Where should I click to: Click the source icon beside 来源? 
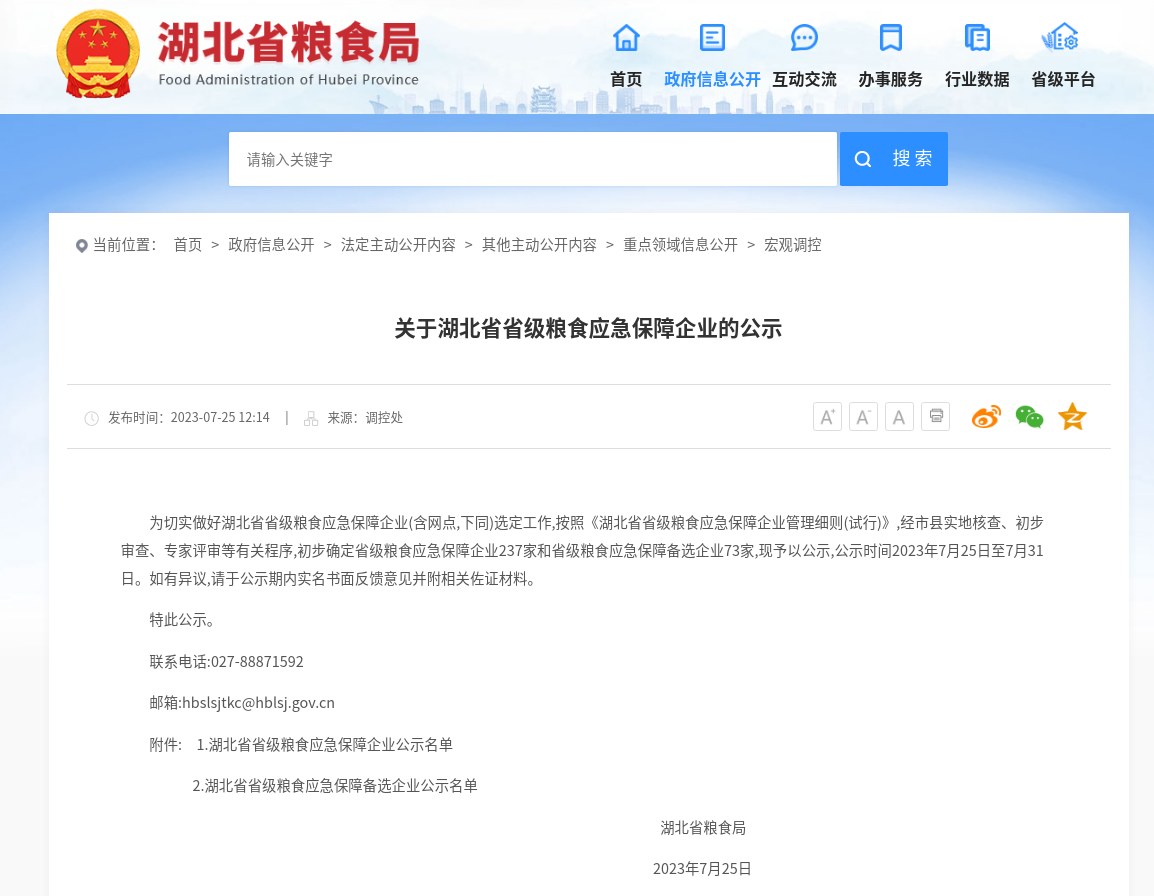pyautogui.click(x=311, y=418)
